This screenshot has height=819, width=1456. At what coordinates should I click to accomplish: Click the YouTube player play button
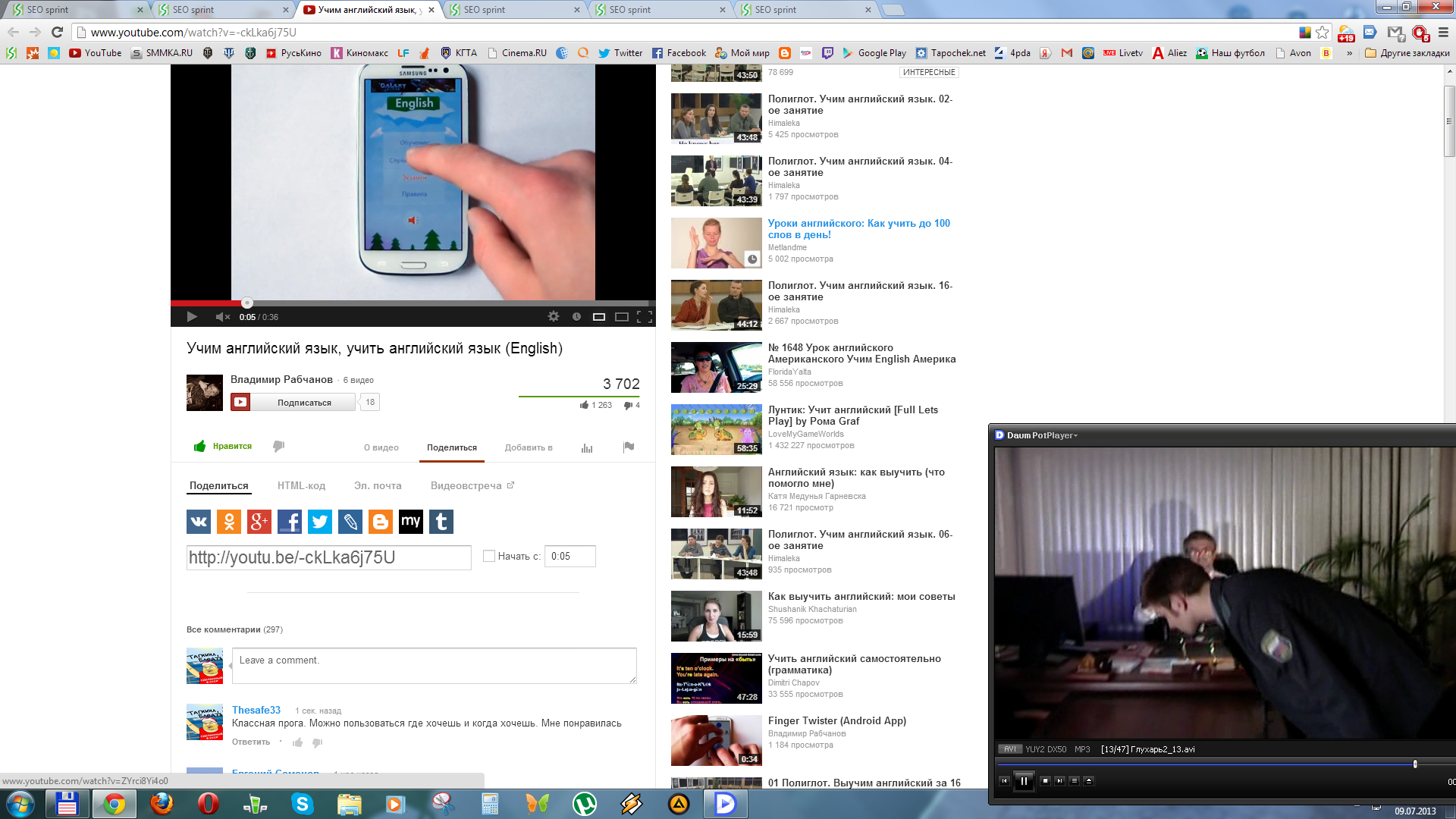[192, 317]
